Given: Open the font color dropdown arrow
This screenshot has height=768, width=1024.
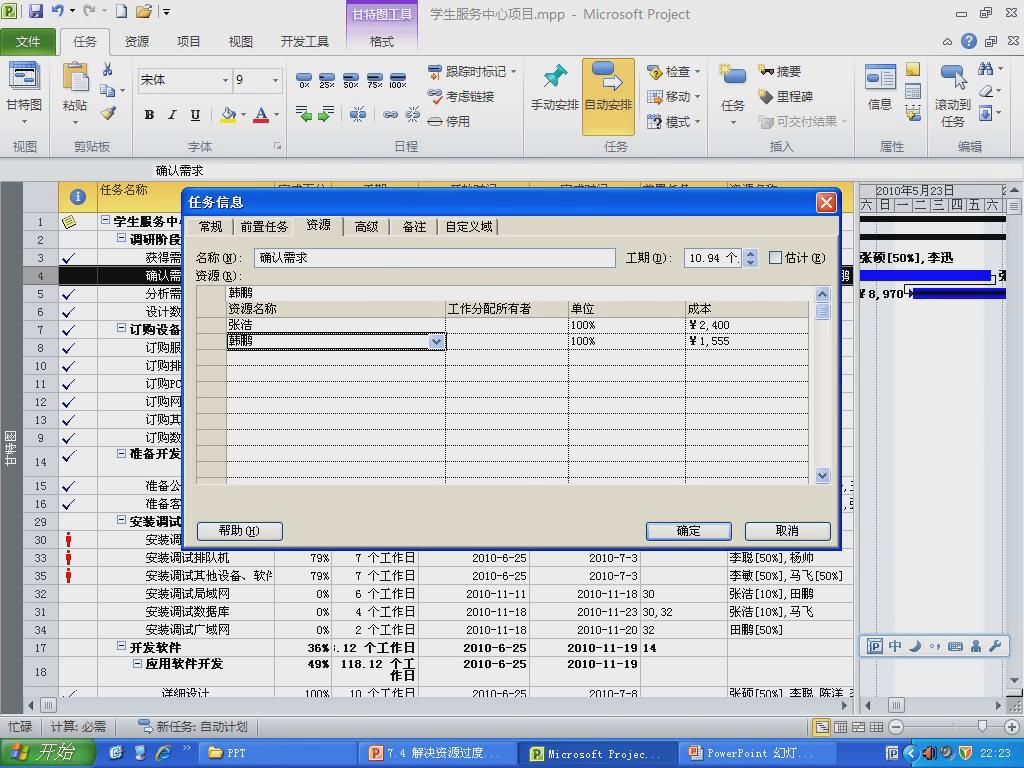Looking at the screenshot, I should [277, 115].
